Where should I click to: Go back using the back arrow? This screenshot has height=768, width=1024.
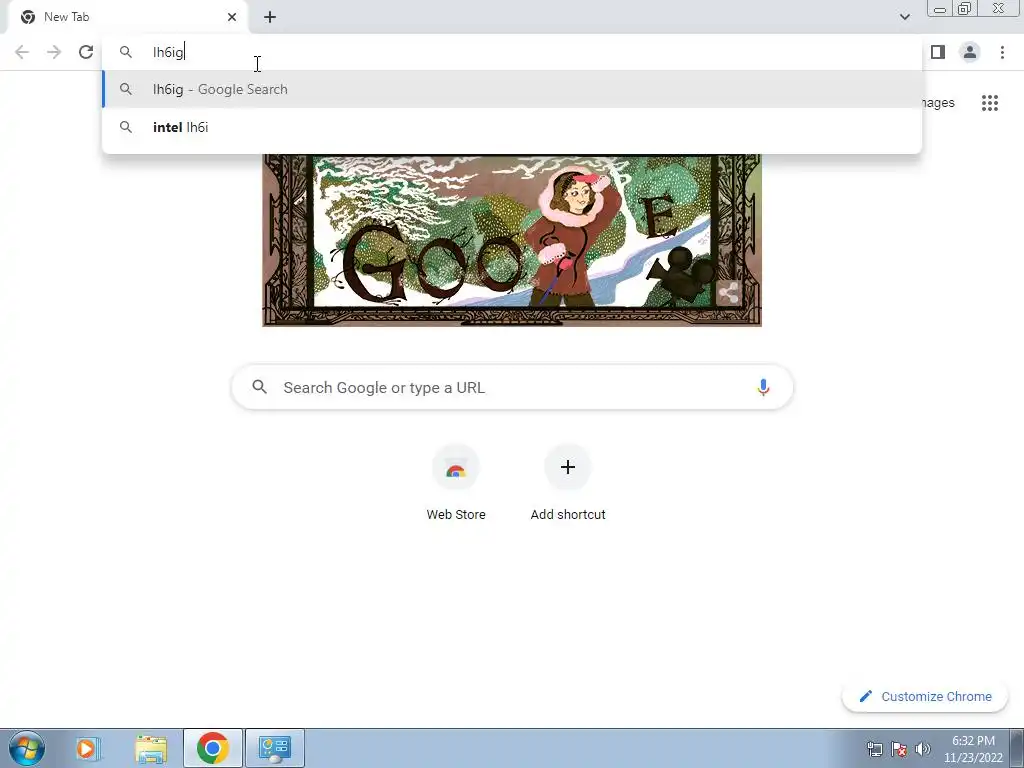coord(22,52)
